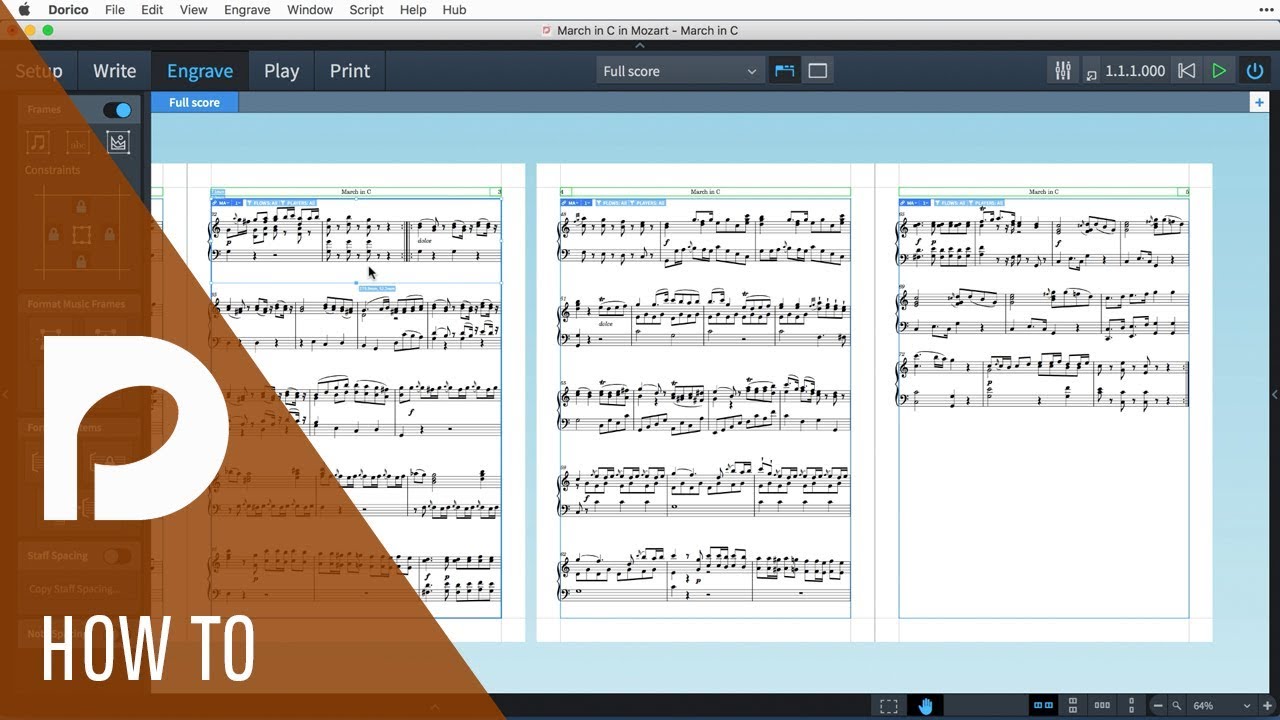This screenshot has width=1280, height=720.
Task: Toggle the Frames switch off
Action: pyautogui.click(x=117, y=110)
